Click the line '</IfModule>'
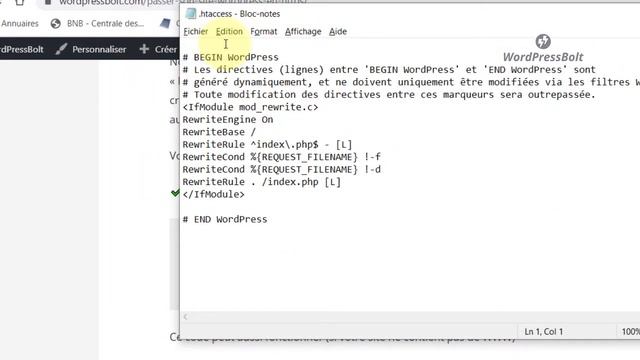Image resolution: width=640 pixels, height=360 pixels. coord(213,194)
